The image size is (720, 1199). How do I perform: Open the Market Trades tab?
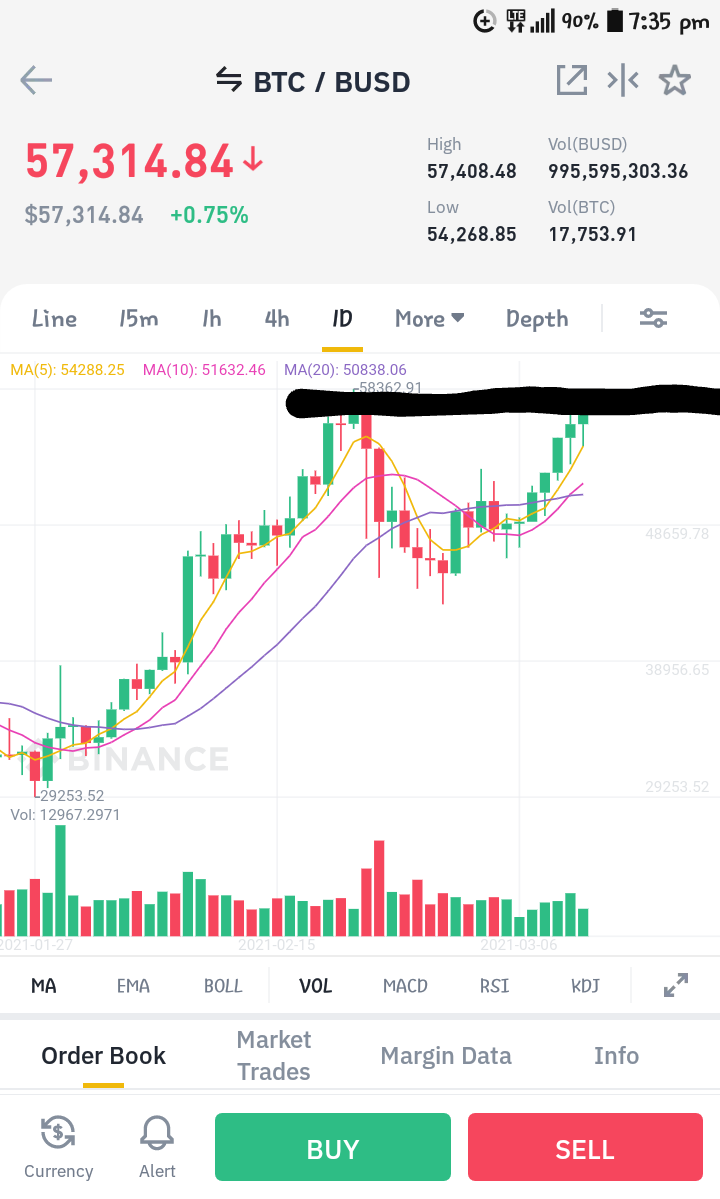coord(274,1055)
